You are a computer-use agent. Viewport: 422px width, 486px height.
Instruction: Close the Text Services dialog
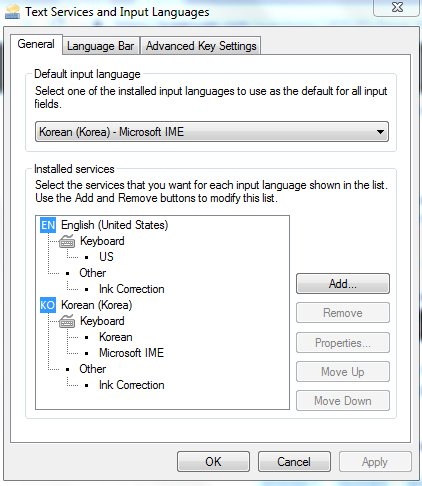[x=397, y=7]
